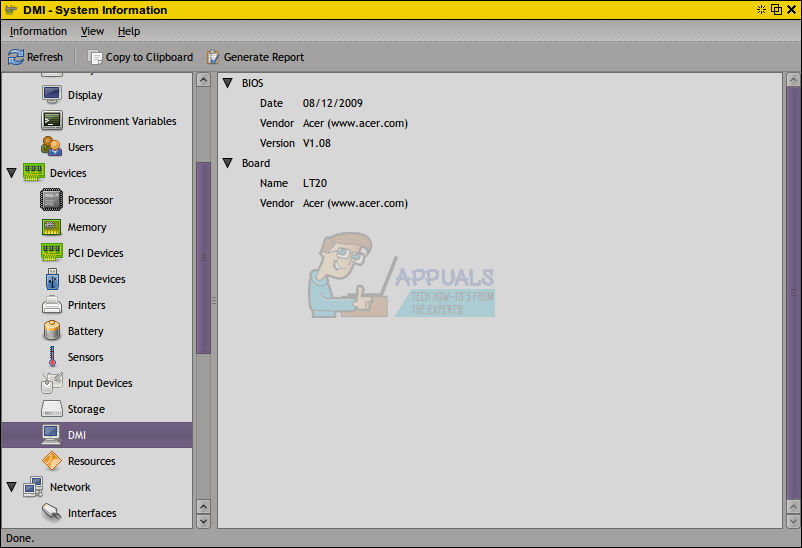Click the Sensors thermometer icon

pos(52,357)
